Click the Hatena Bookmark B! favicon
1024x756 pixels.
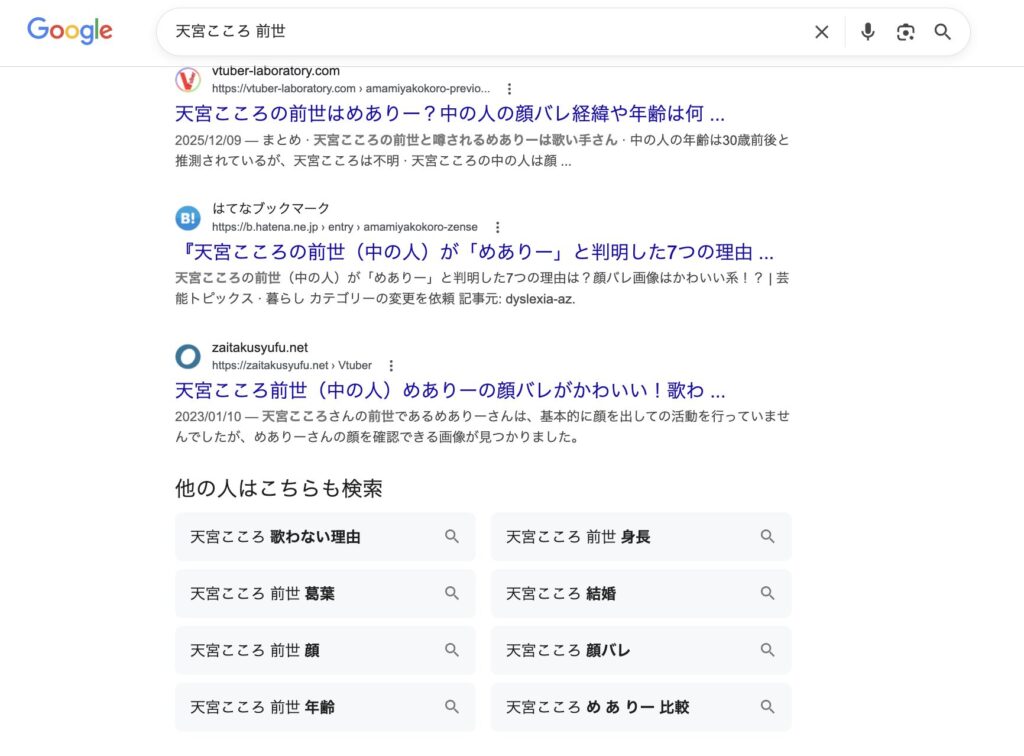[188, 218]
